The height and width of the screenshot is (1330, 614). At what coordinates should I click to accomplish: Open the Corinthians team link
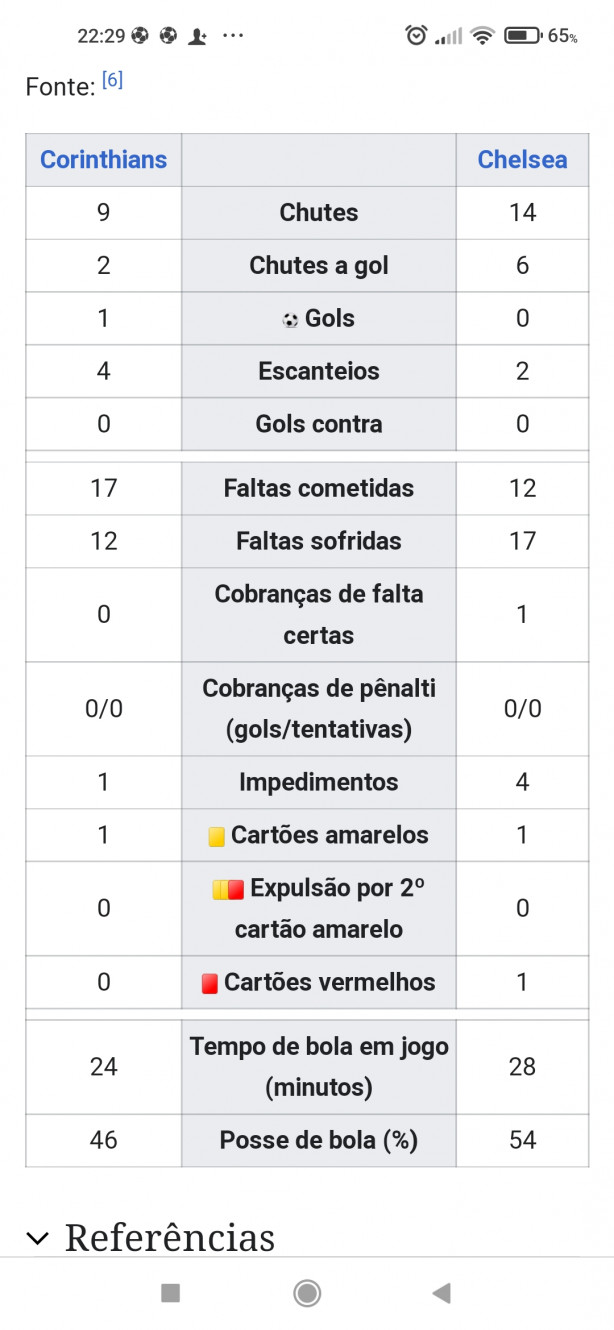[103, 160]
